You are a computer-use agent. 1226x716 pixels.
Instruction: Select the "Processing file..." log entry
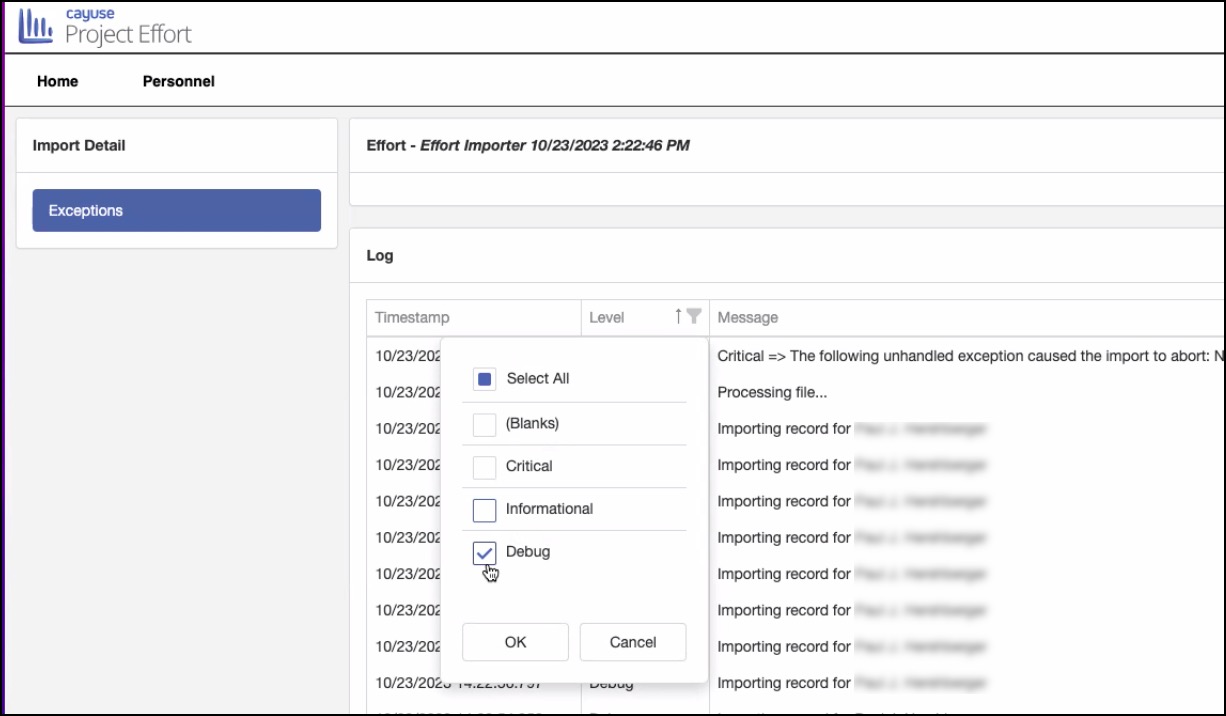pyautogui.click(x=772, y=393)
